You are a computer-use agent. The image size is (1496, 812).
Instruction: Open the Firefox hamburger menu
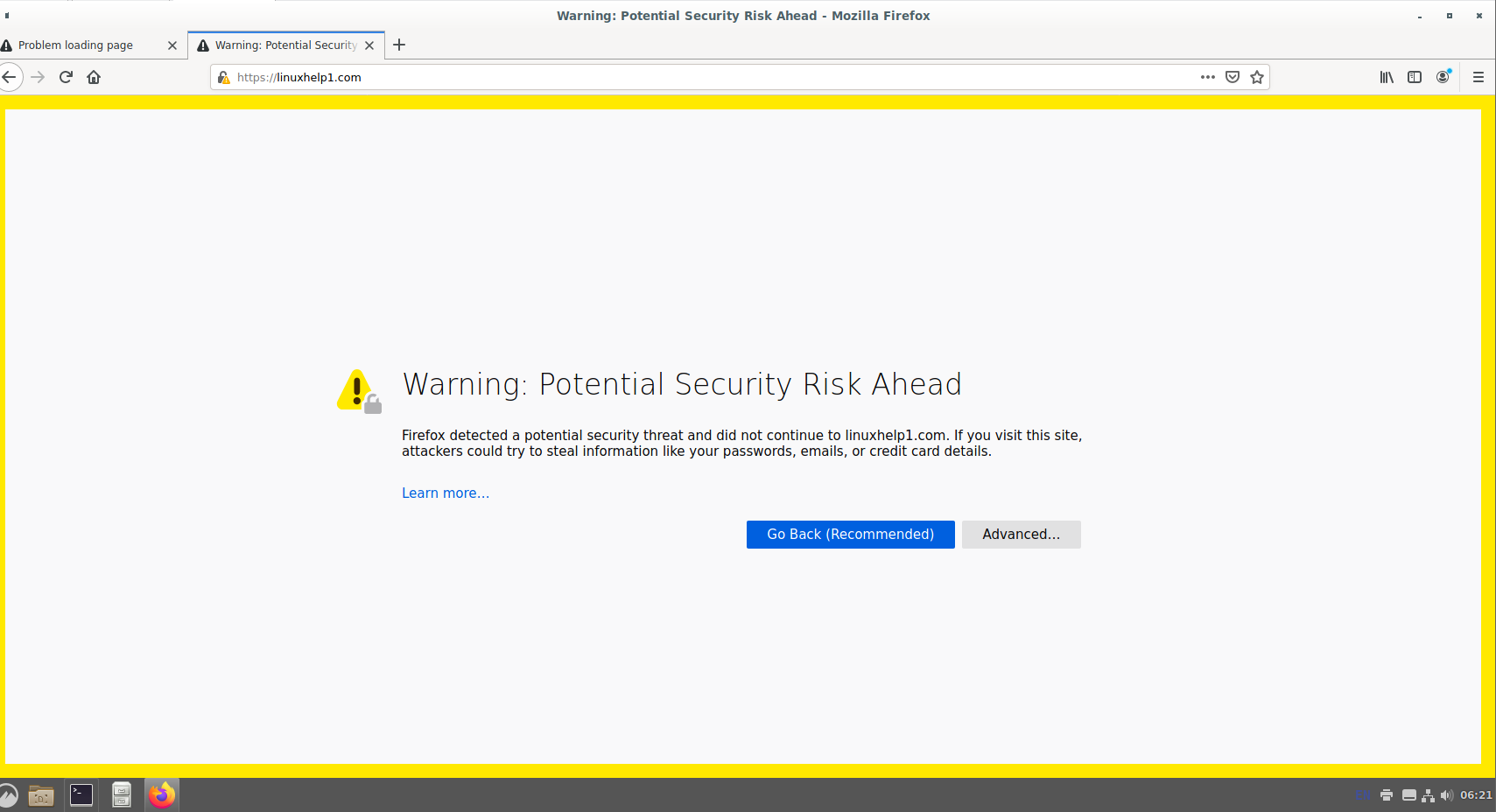[1478, 77]
